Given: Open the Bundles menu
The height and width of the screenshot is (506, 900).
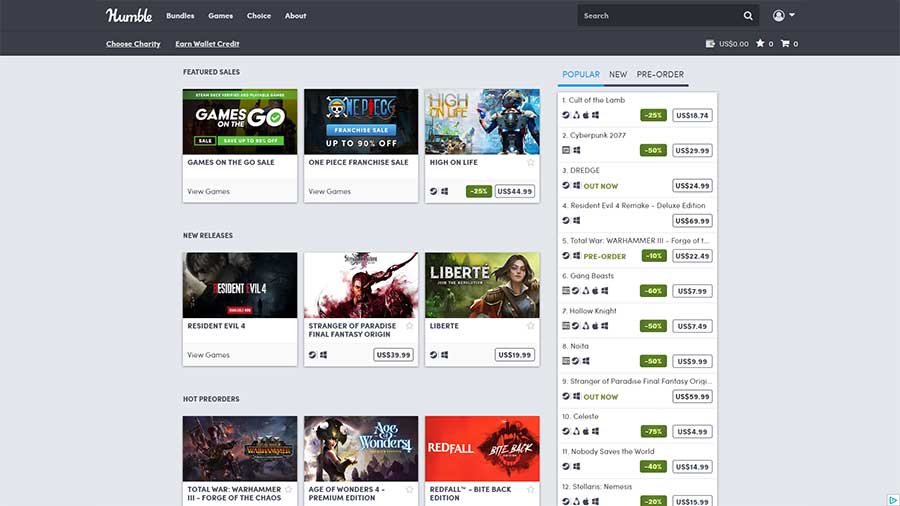Looking at the screenshot, I should click(x=180, y=16).
